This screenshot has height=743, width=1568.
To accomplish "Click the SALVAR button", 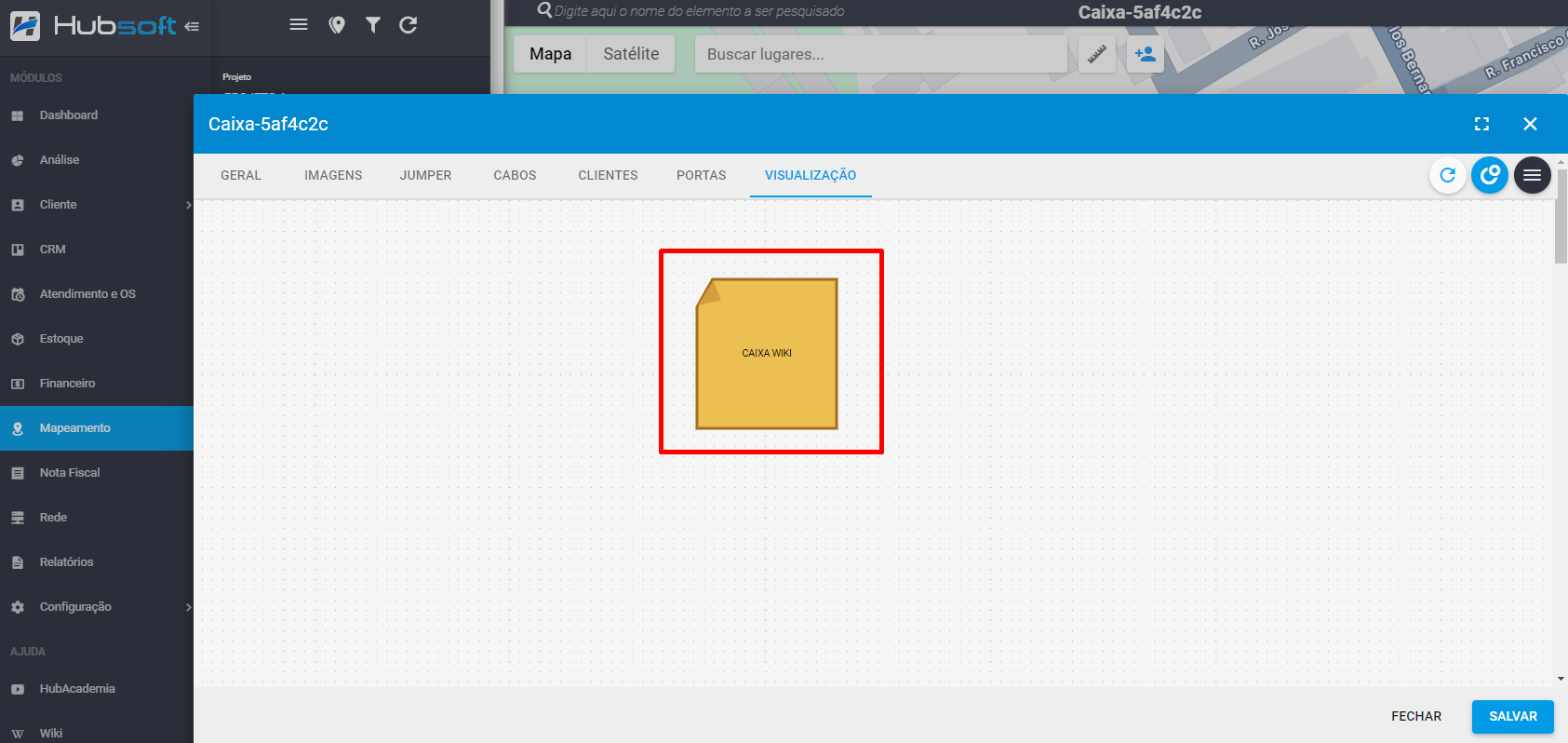I will click(x=1513, y=716).
